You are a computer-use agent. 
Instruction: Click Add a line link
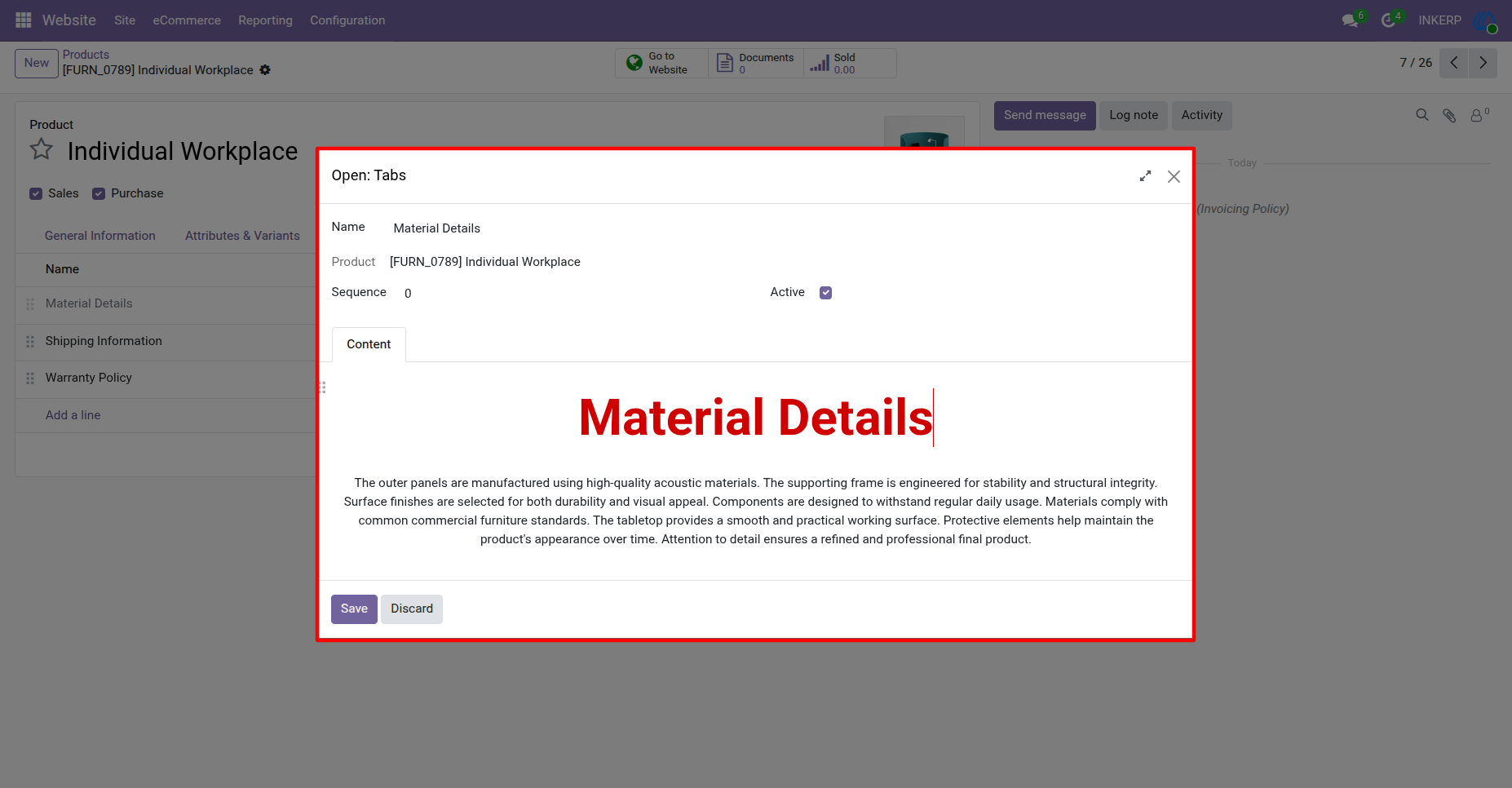click(x=73, y=415)
